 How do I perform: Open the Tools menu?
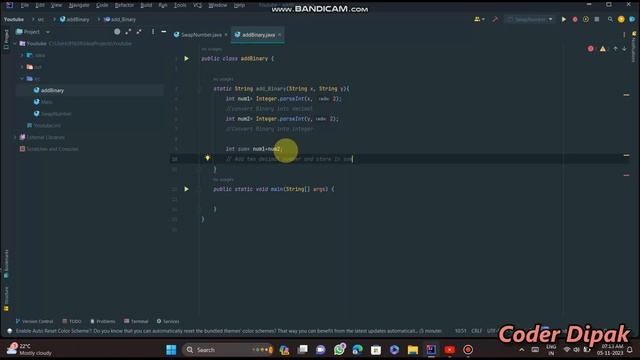click(x=180, y=5)
